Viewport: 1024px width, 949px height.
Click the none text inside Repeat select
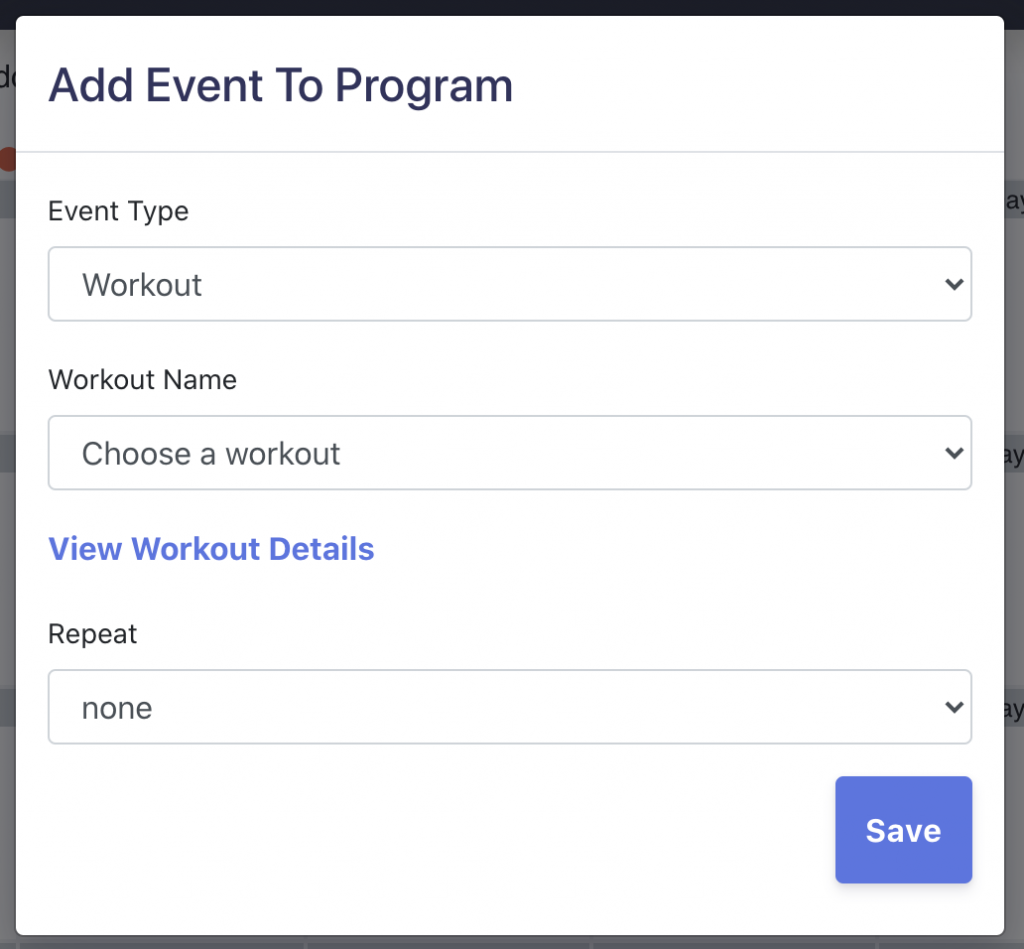point(117,708)
